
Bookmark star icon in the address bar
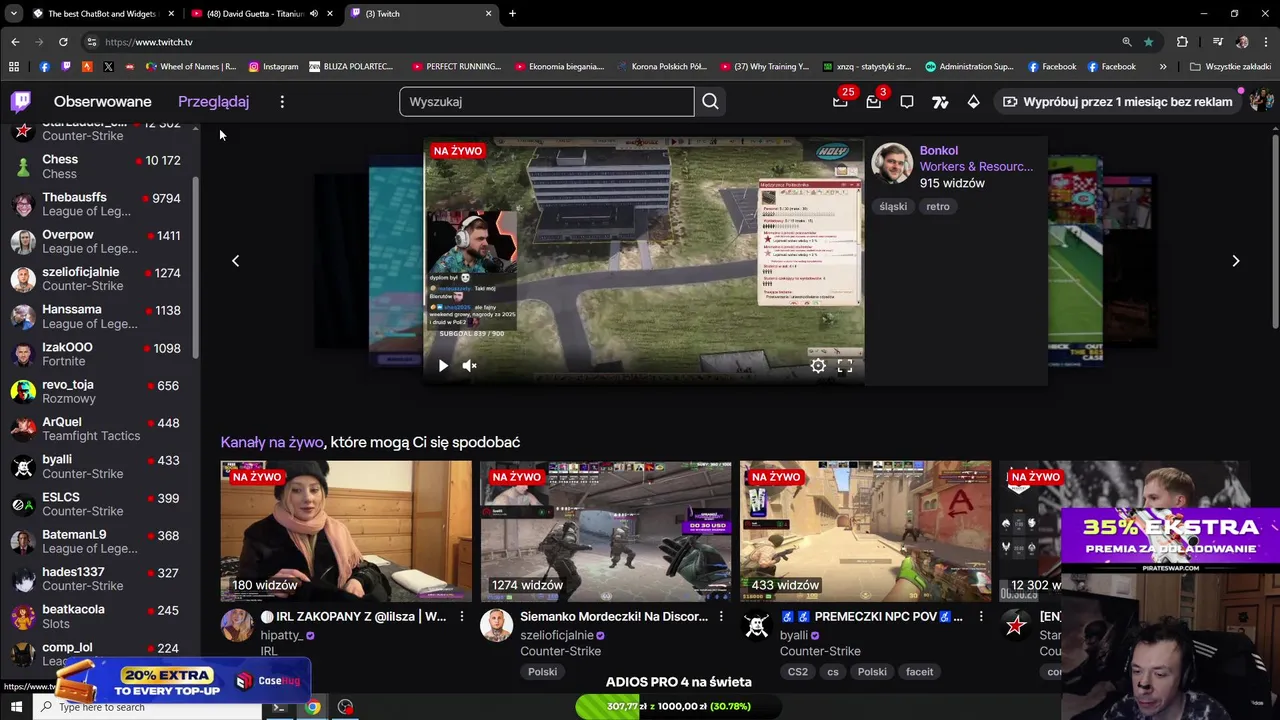pyautogui.click(x=1149, y=42)
